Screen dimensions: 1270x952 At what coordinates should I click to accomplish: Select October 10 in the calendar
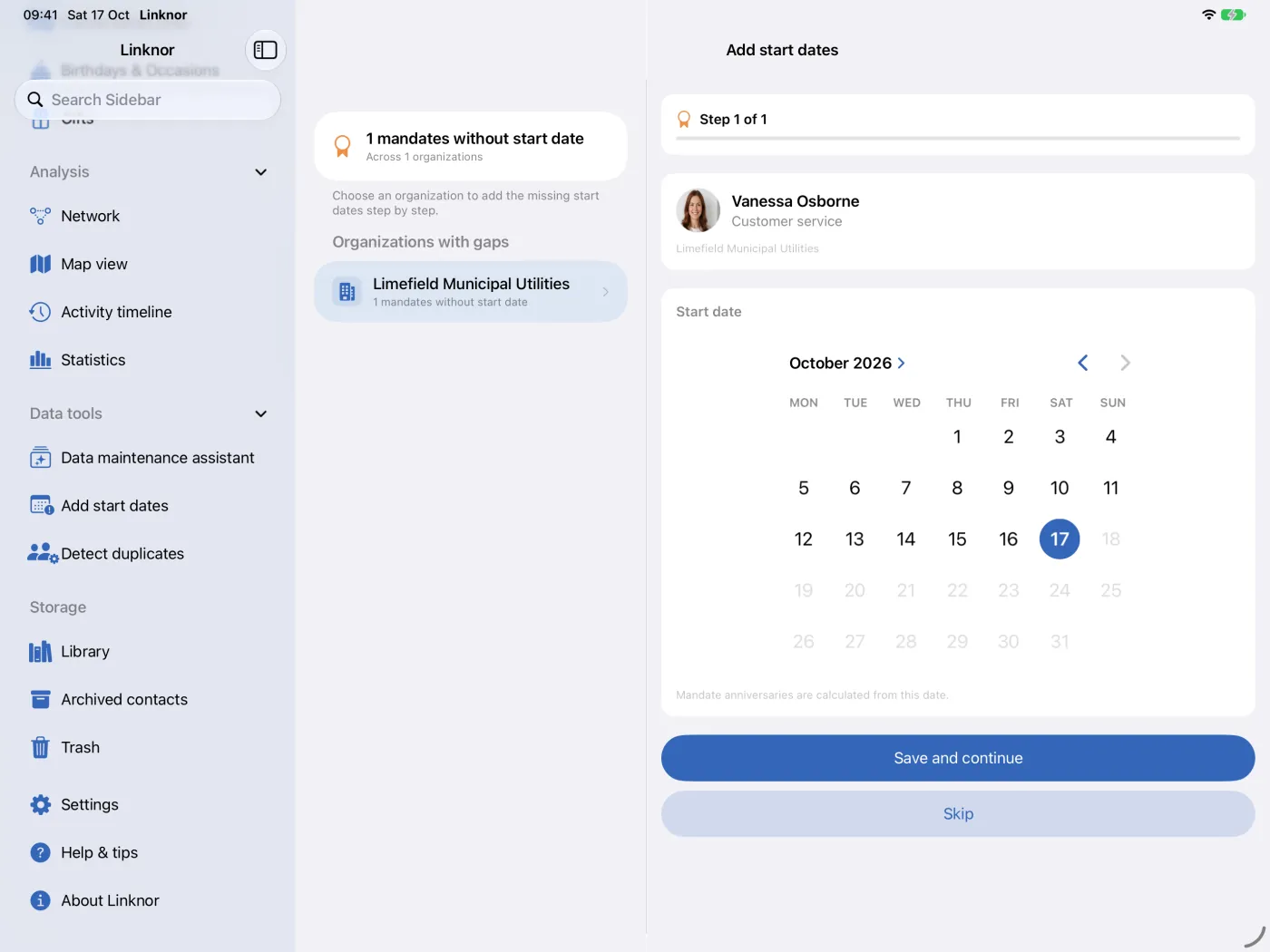pyautogui.click(x=1060, y=489)
